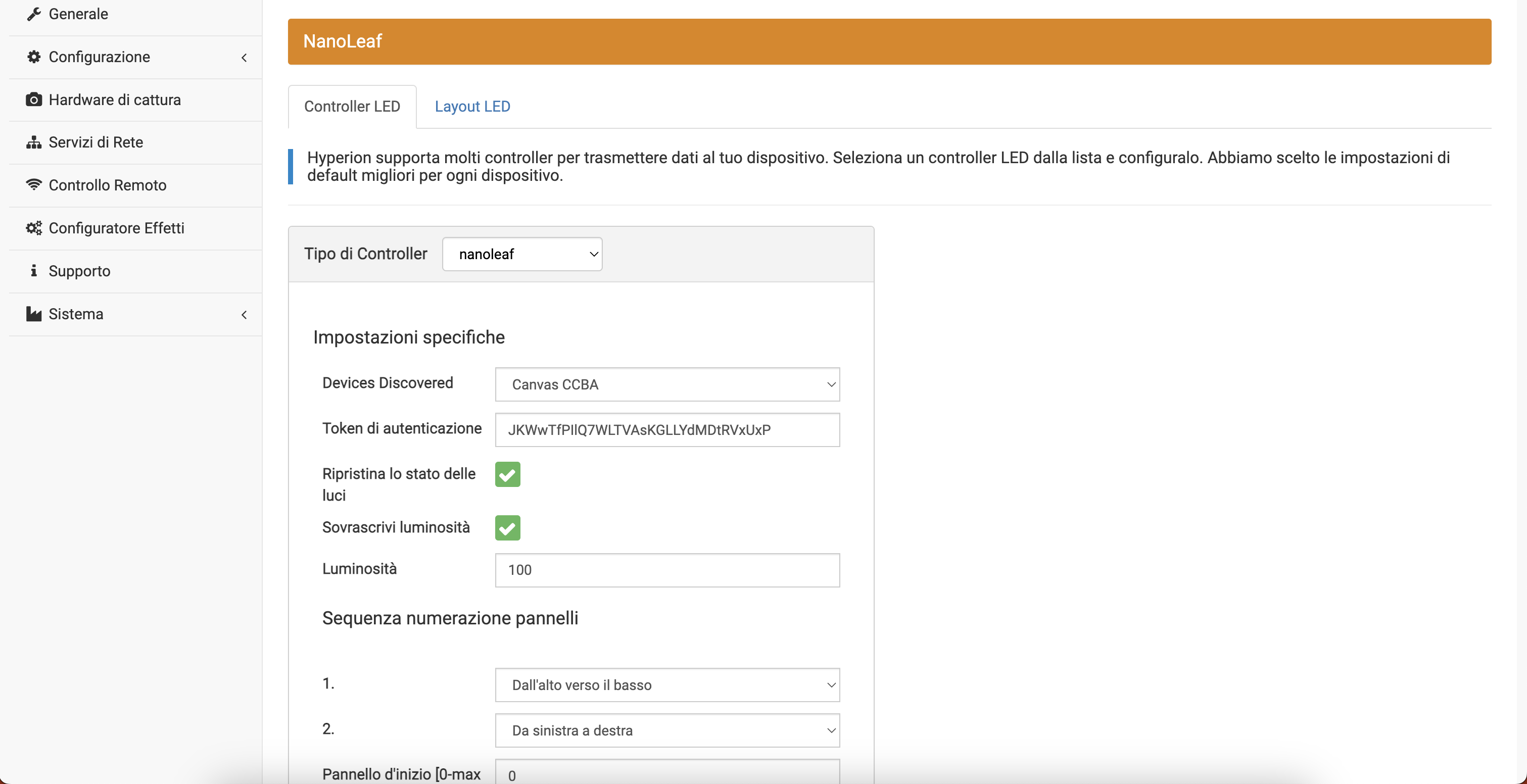Click the Sequenza numerazione pannelli heading
Image resolution: width=1527 pixels, height=784 pixels.
(x=450, y=618)
